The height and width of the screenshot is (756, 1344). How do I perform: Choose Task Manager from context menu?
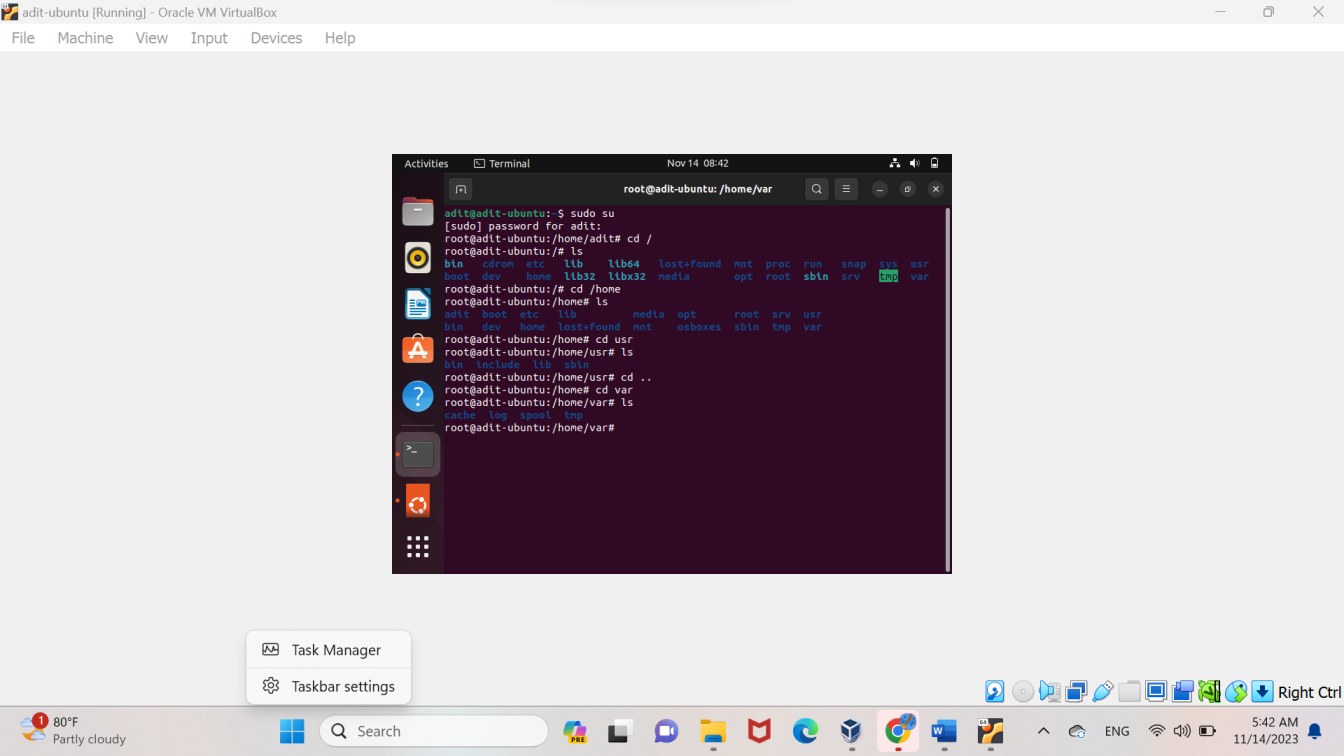[x=328, y=650]
